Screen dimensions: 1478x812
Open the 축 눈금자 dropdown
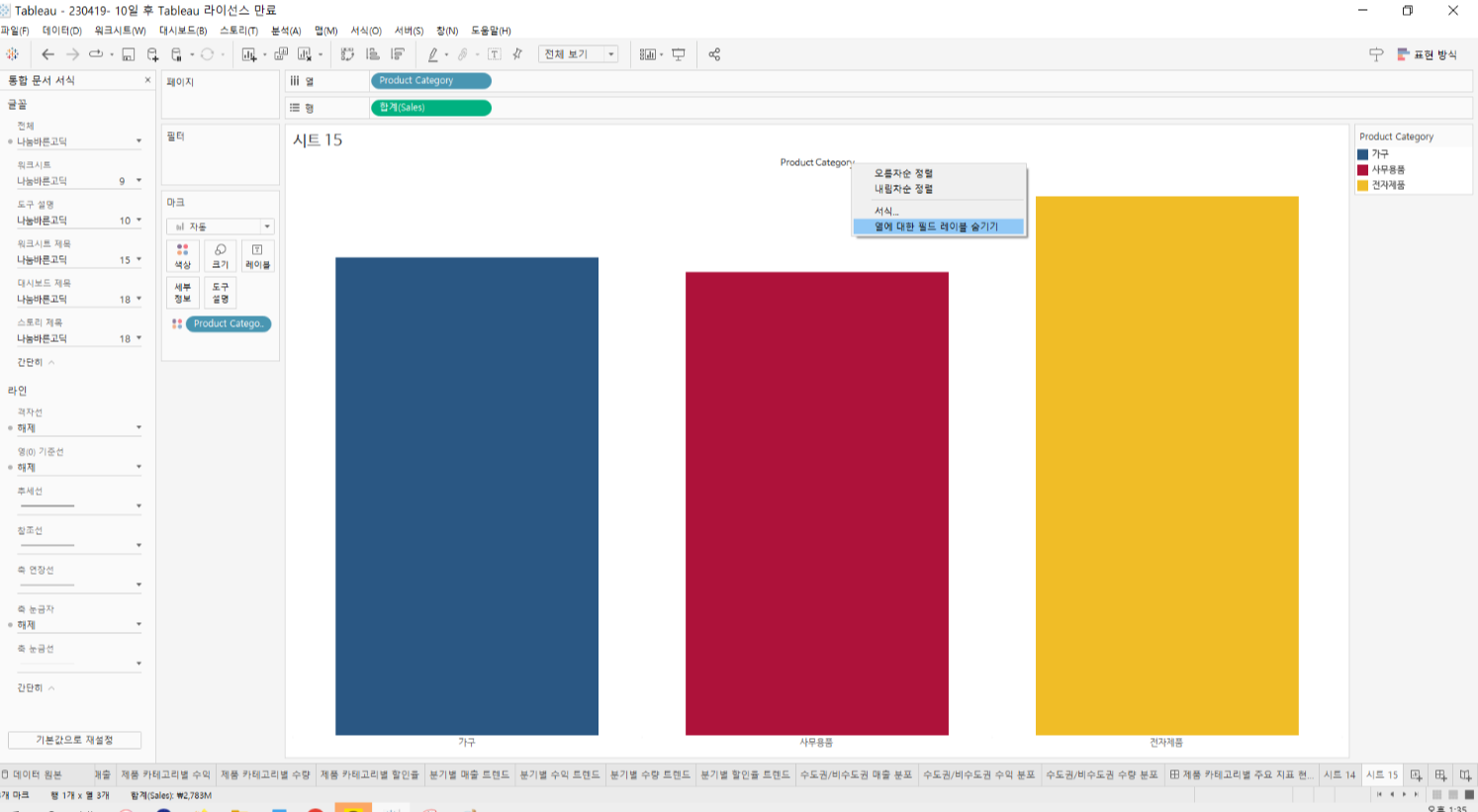[79, 625]
